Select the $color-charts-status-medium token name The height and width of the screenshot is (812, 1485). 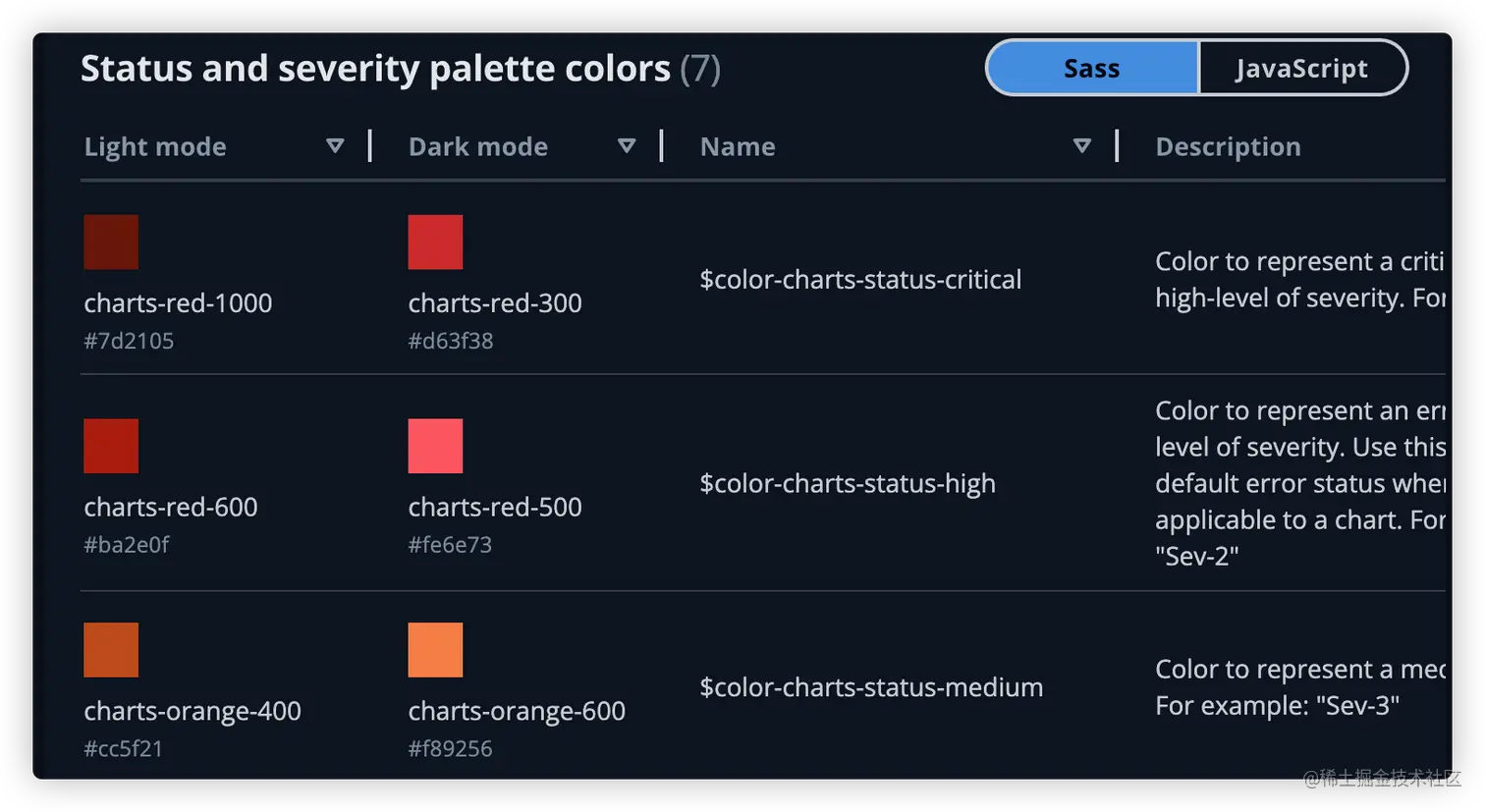(871, 687)
